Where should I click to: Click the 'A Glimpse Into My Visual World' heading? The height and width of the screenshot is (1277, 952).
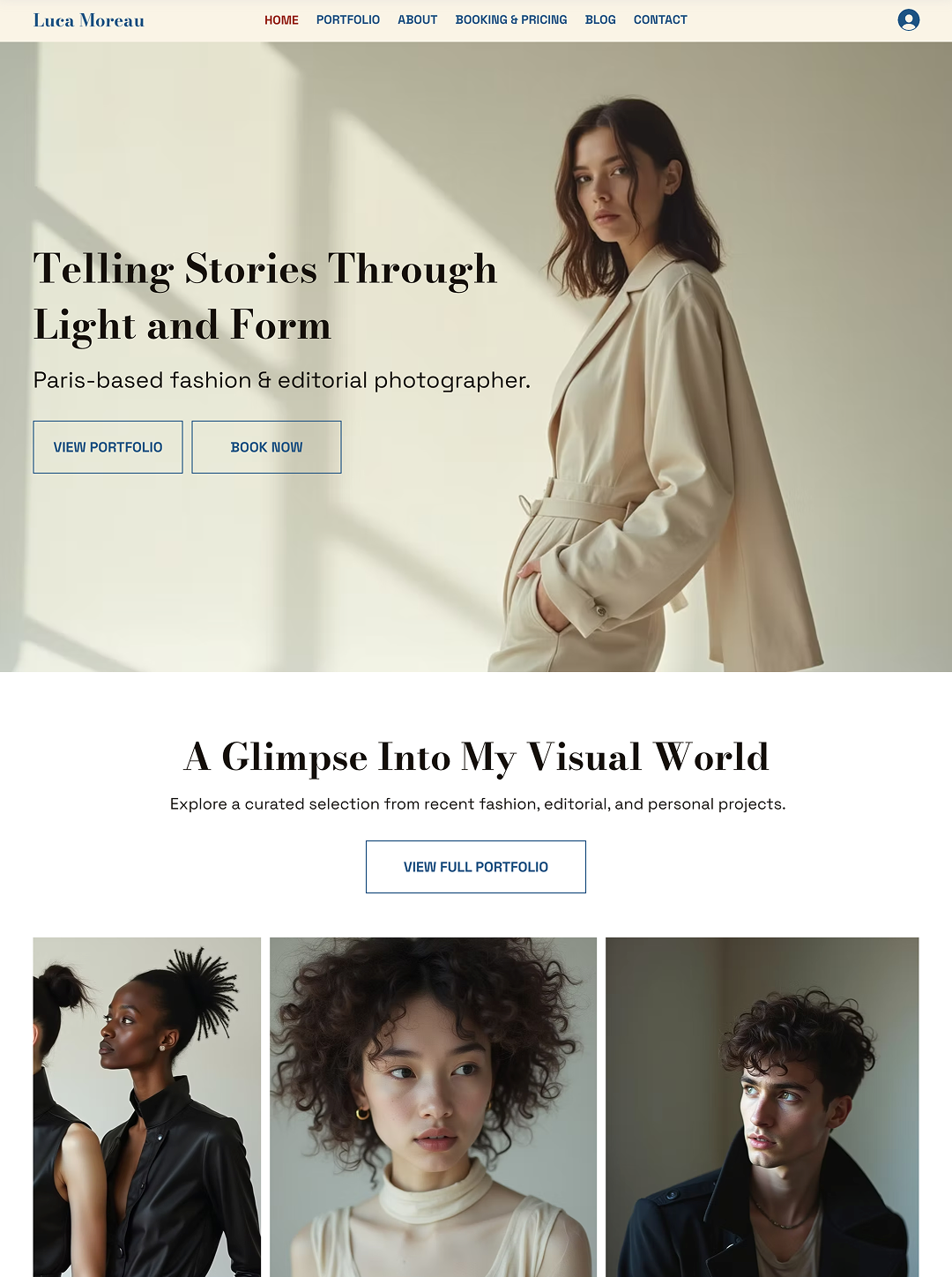(x=476, y=758)
